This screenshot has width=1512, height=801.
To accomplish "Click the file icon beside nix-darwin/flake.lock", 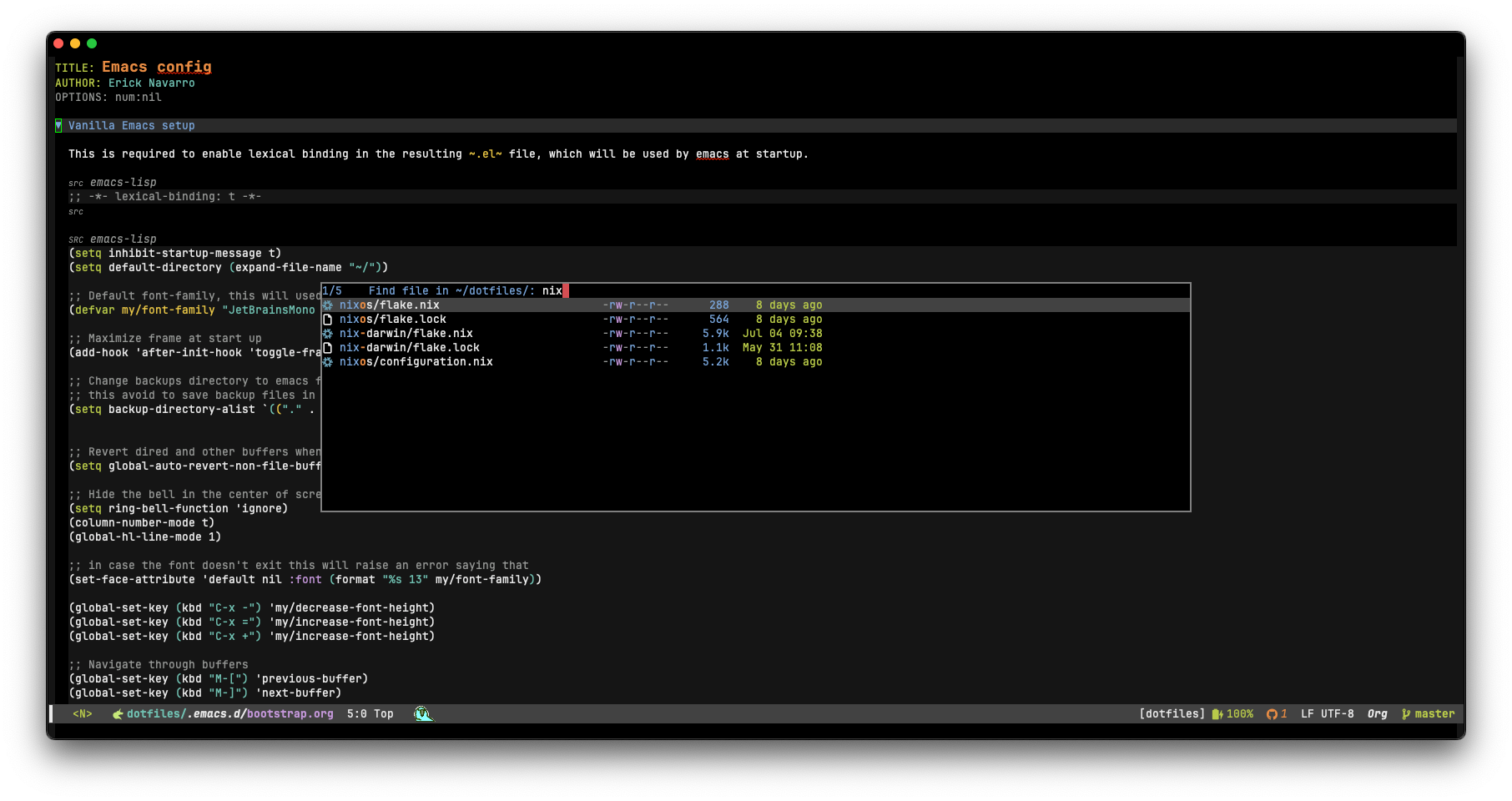I will point(328,348).
